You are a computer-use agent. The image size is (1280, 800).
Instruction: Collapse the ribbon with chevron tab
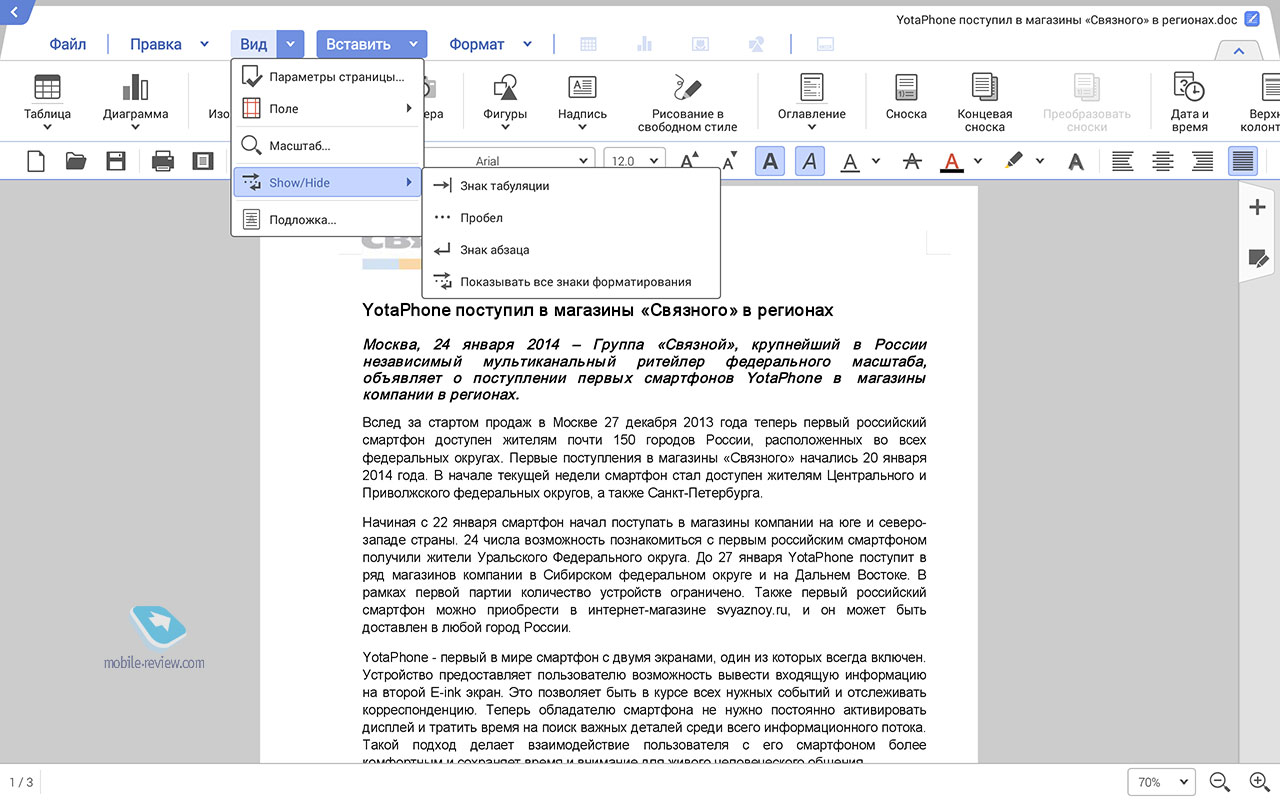(x=1239, y=51)
